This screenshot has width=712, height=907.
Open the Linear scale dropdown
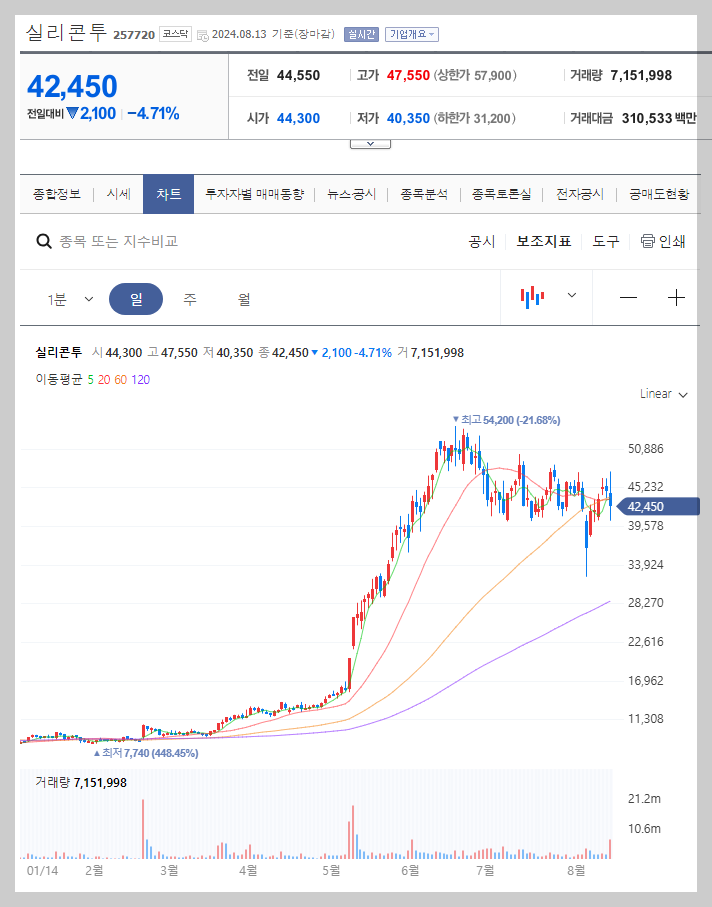pos(662,394)
